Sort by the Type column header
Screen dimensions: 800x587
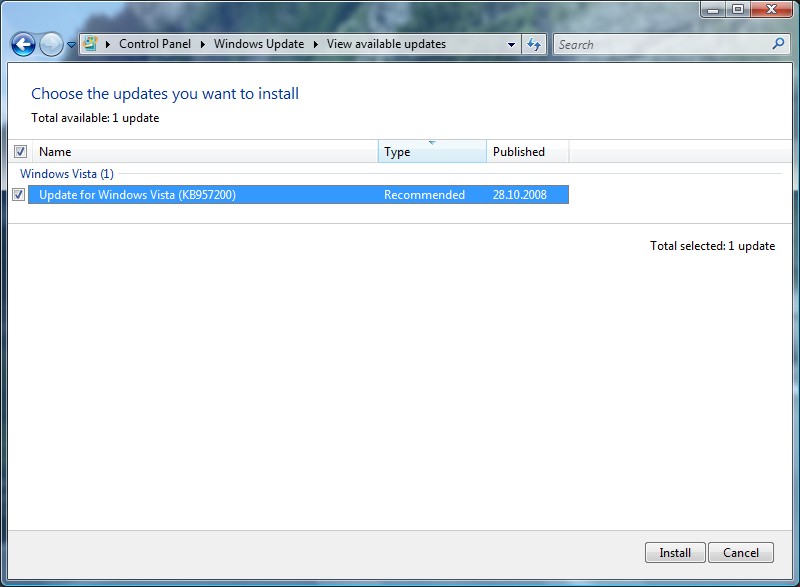coord(432,151)
